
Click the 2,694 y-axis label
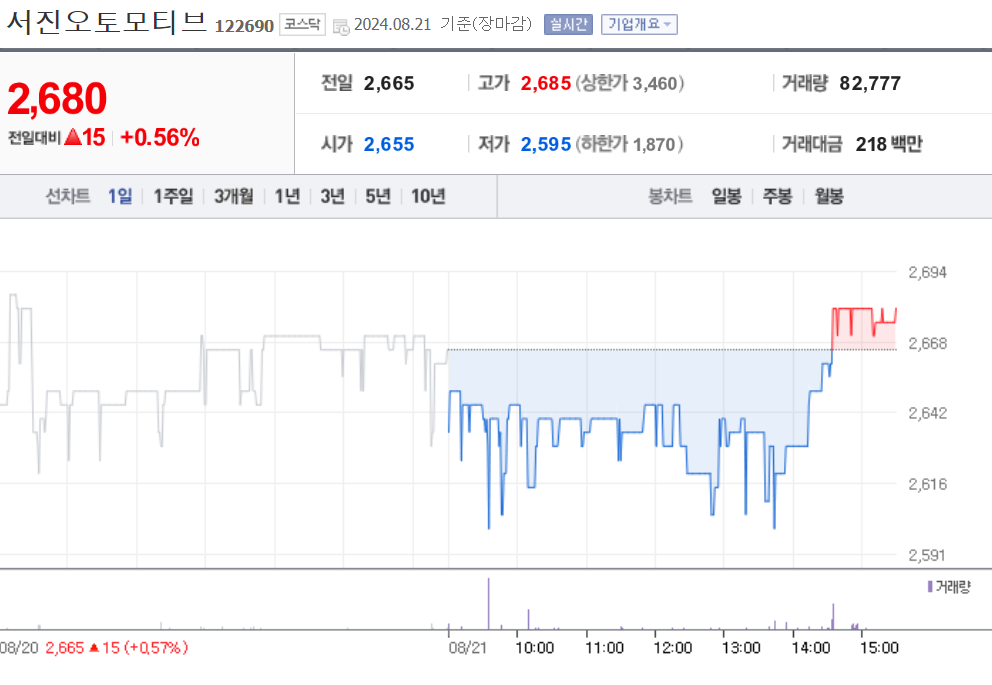(927, 273)
